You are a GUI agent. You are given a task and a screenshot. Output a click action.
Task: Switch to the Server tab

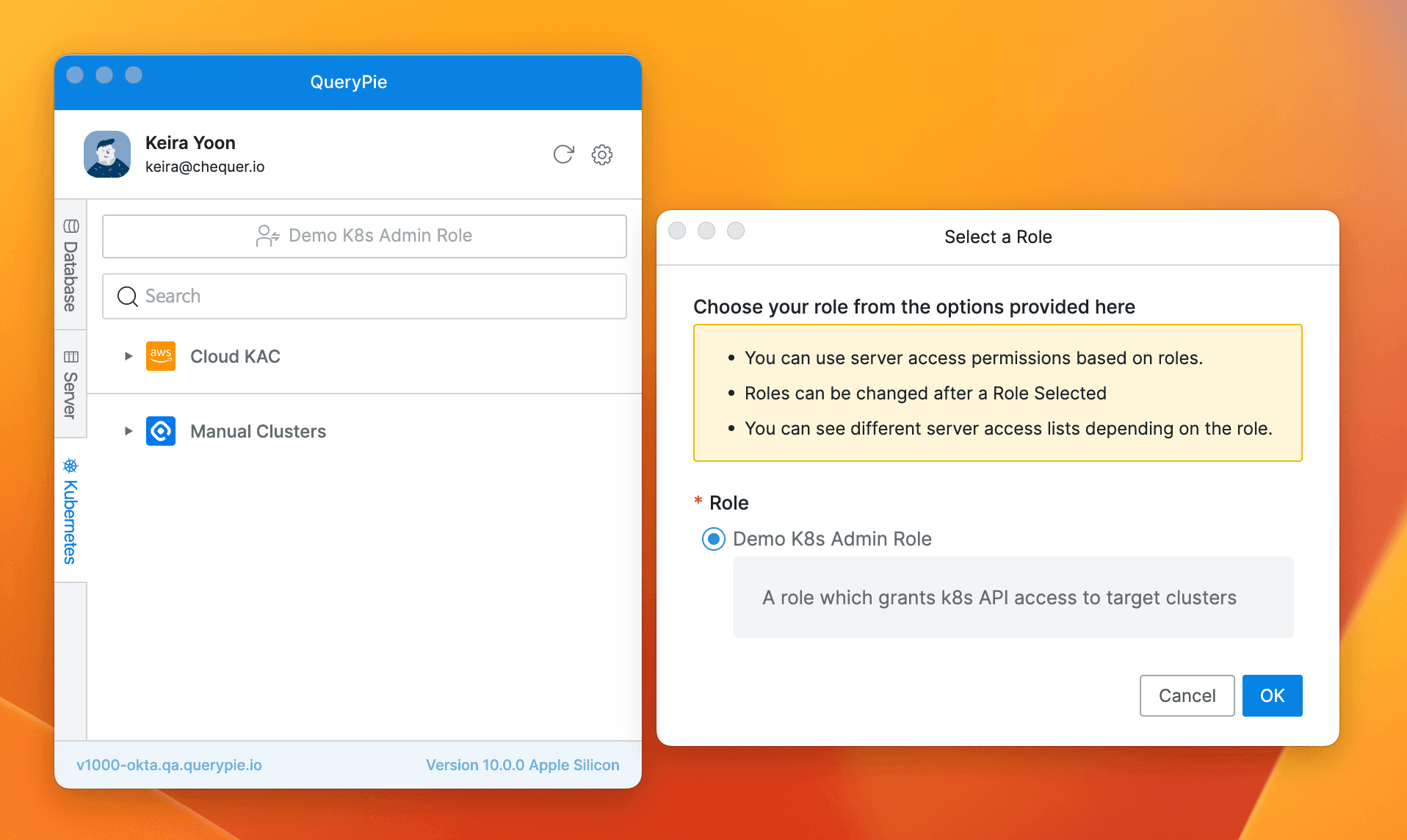pyautogui.click(x=70, y=382)
